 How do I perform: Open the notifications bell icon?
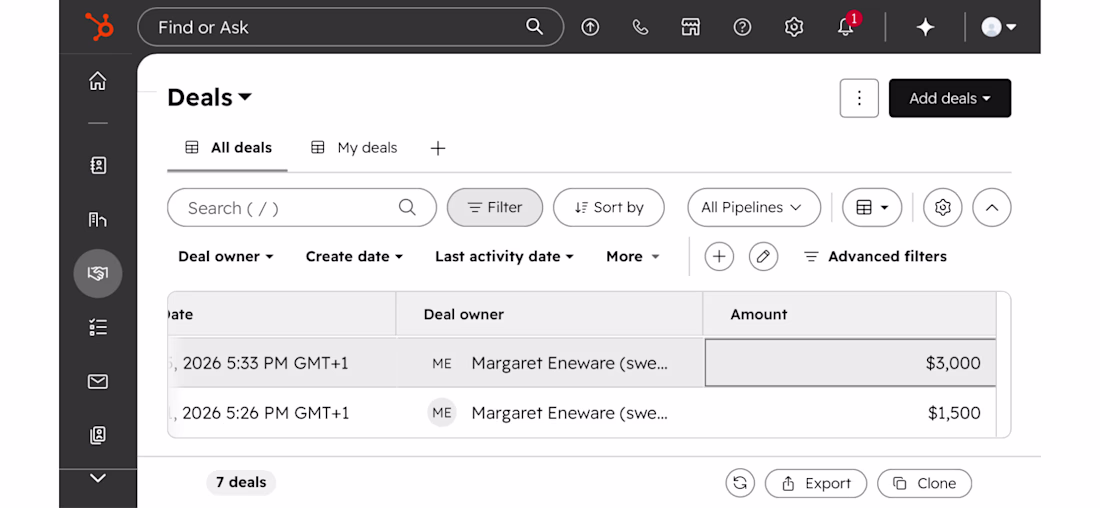[846, 27]
